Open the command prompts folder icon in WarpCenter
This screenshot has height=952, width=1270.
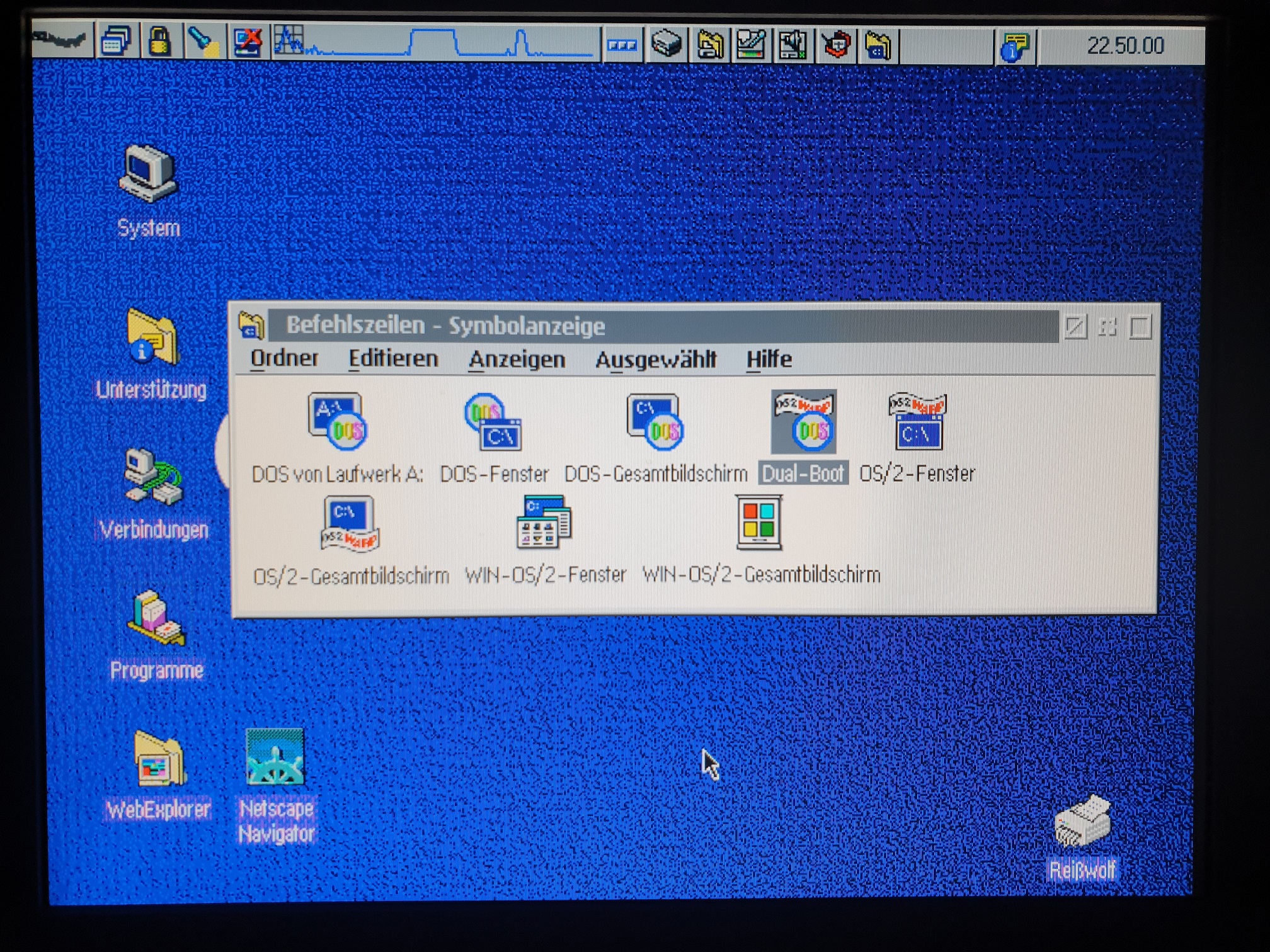(x=878, y=45)
